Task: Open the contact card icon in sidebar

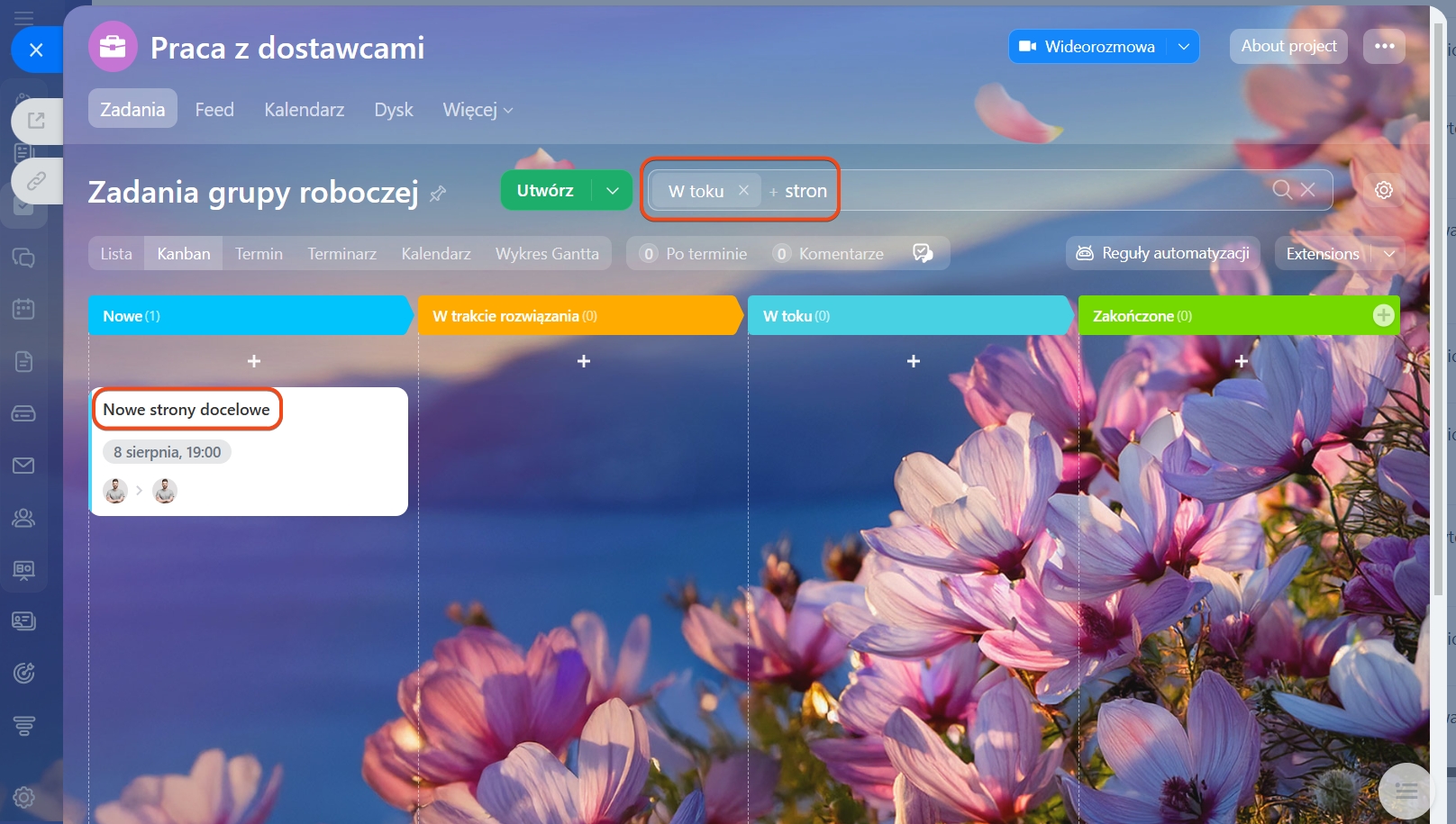Action: click(x=23, y=620)
